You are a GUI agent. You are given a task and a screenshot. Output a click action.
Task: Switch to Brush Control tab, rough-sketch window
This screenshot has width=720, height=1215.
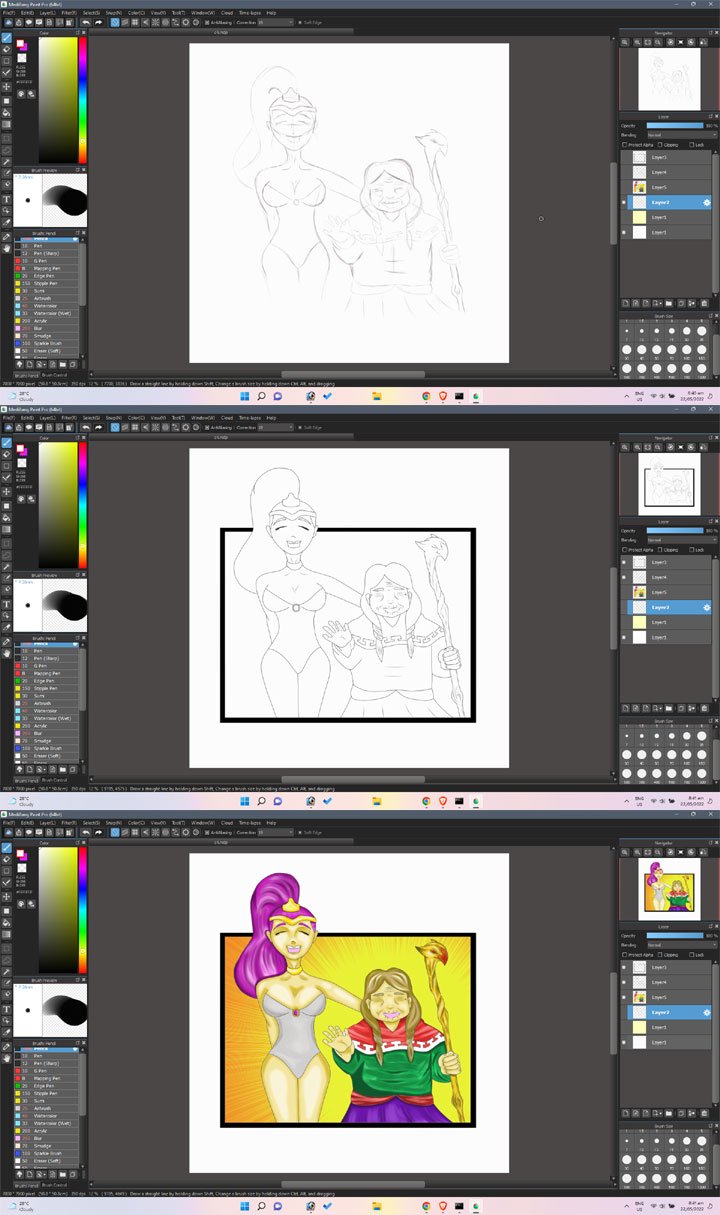coord(54,375)
